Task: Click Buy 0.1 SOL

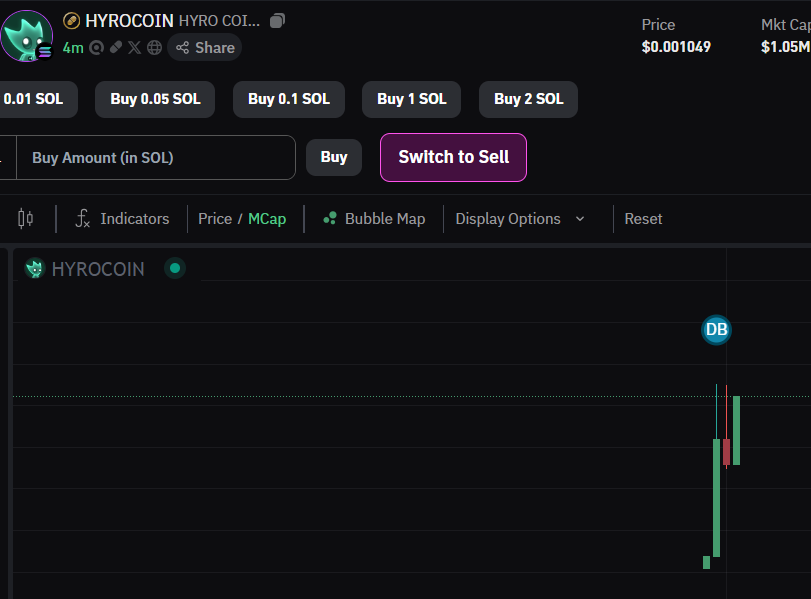Action: (x=289, y=99)
